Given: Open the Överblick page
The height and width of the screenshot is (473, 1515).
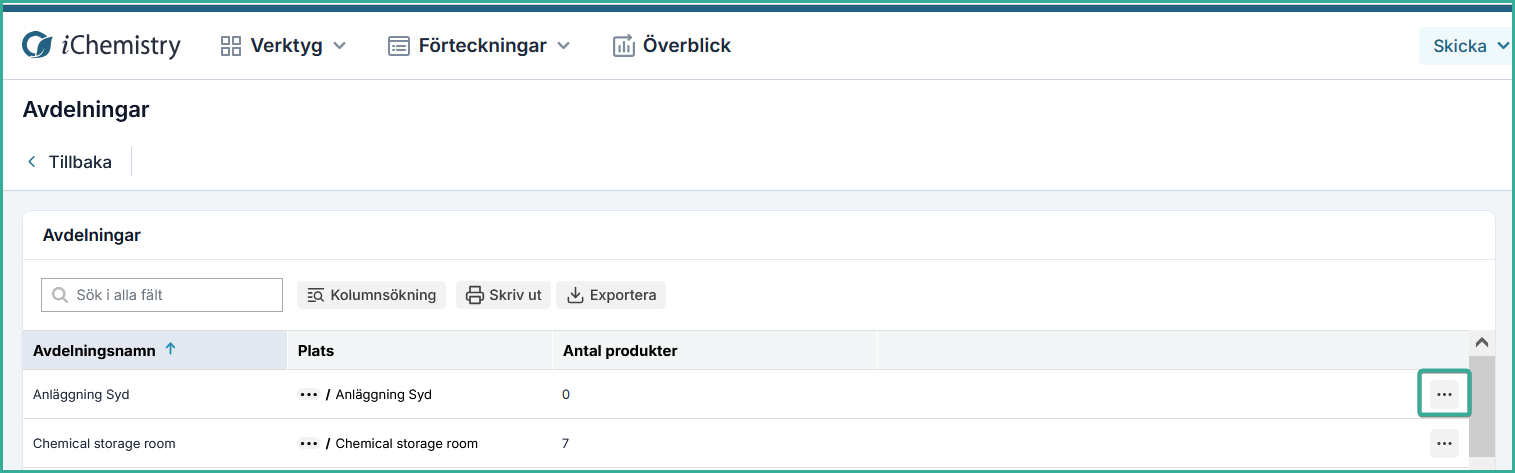Looking at the screenshot, I should (x=672, y=45).
